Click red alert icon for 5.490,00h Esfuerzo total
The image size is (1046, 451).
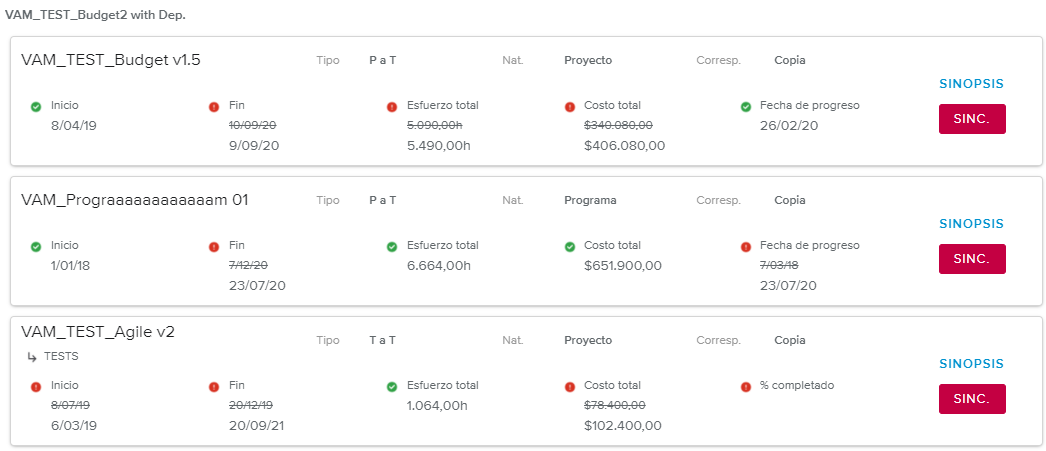click(x=392, y=106)
